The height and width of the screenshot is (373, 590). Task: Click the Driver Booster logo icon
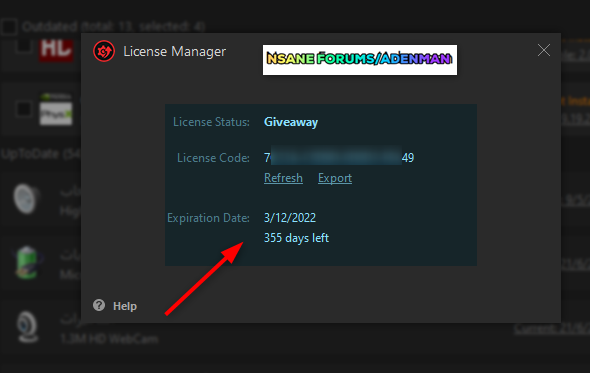coord(104,51)
